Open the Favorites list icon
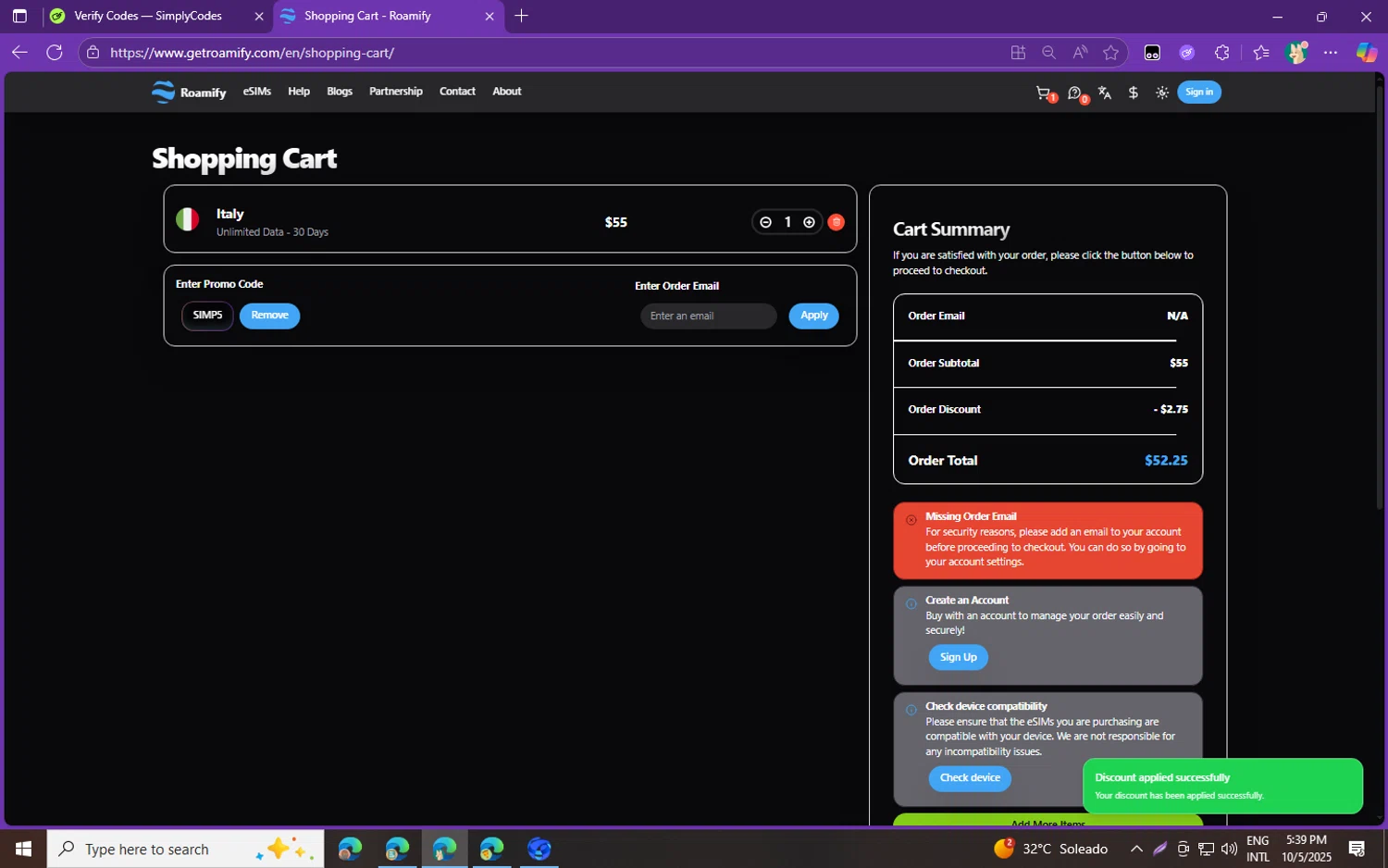Image resolution: width=1388 pixels, height=868 pixels. point(1260,53)
